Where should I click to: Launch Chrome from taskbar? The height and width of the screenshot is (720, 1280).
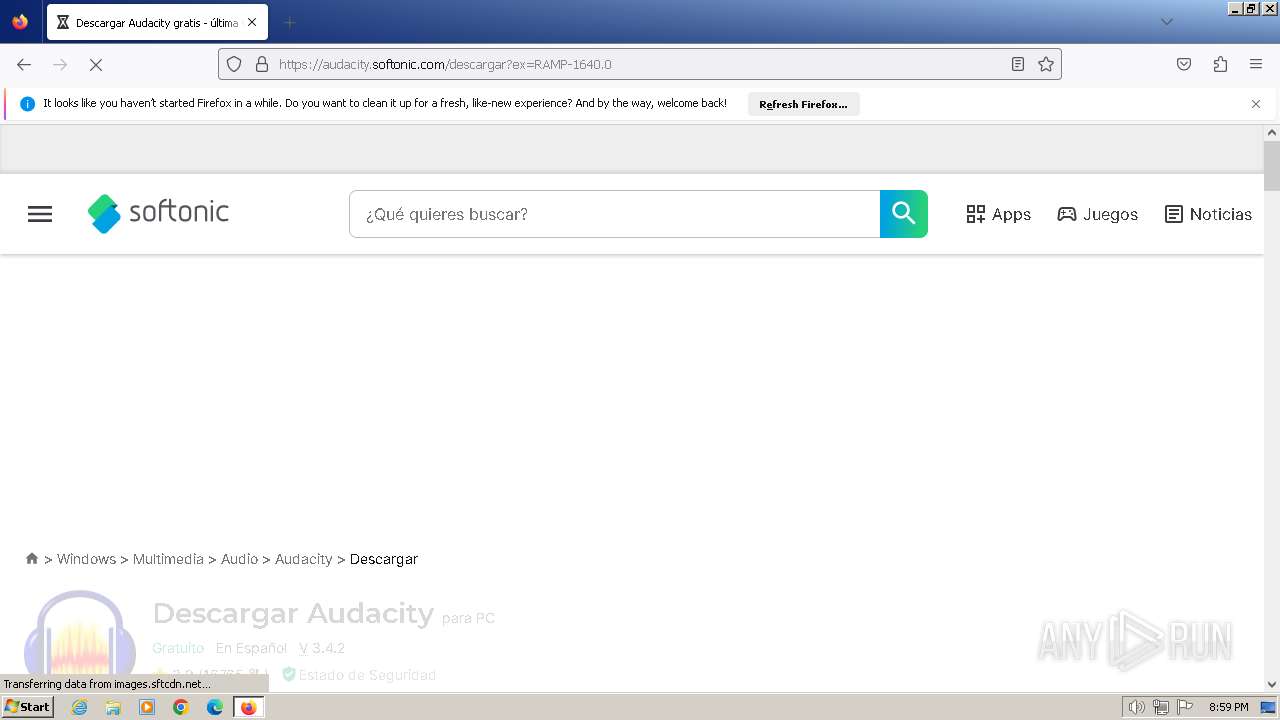click(181, 707)
